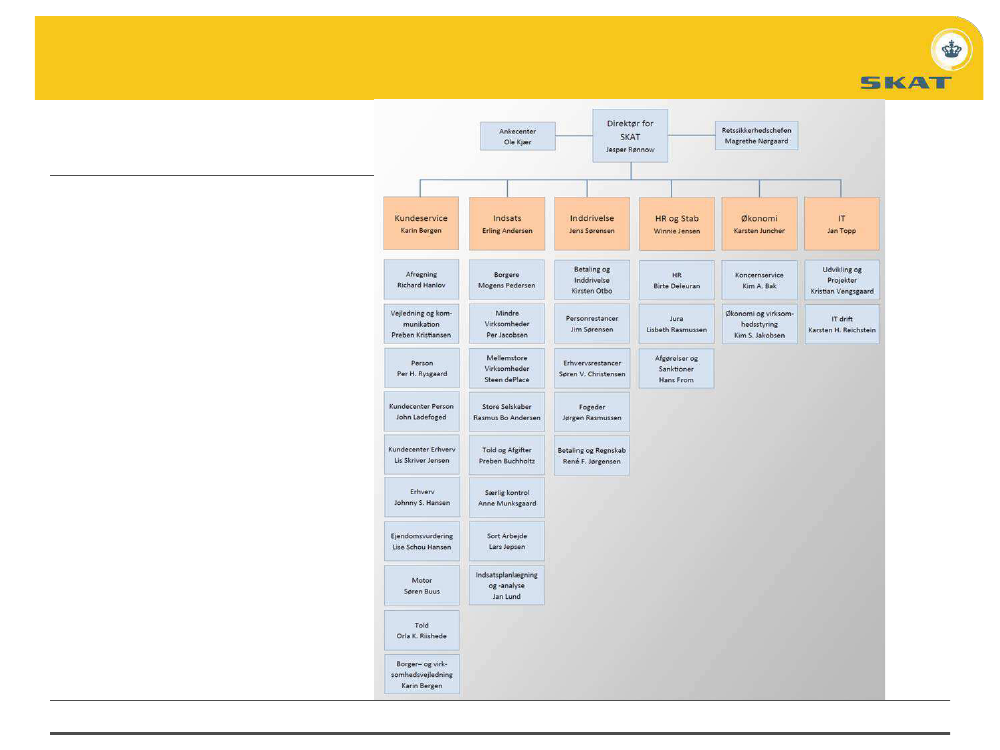Select the Kundecenter Erhverv box
The height and width of the screenshot is (750, 1000).
pyautogui.click(x=422, y=455)
